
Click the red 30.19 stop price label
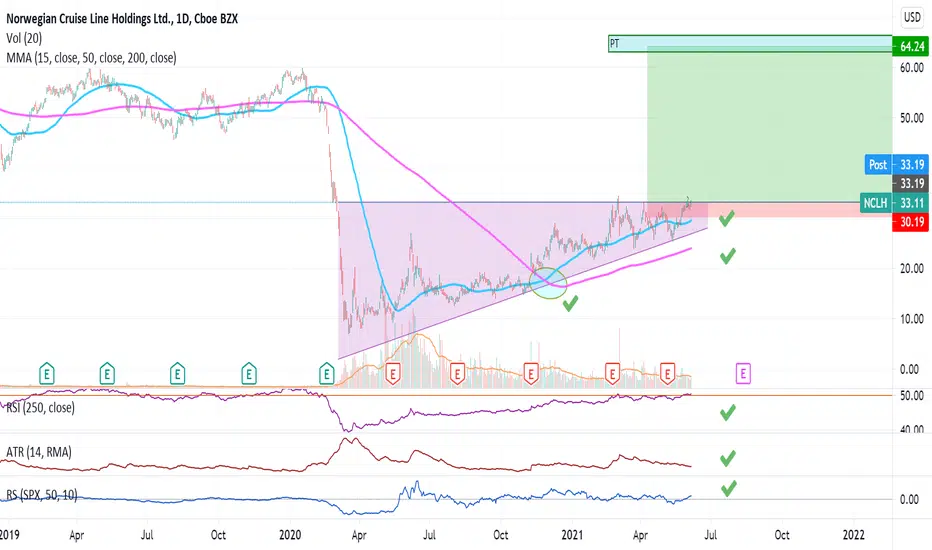pos(910,222)
